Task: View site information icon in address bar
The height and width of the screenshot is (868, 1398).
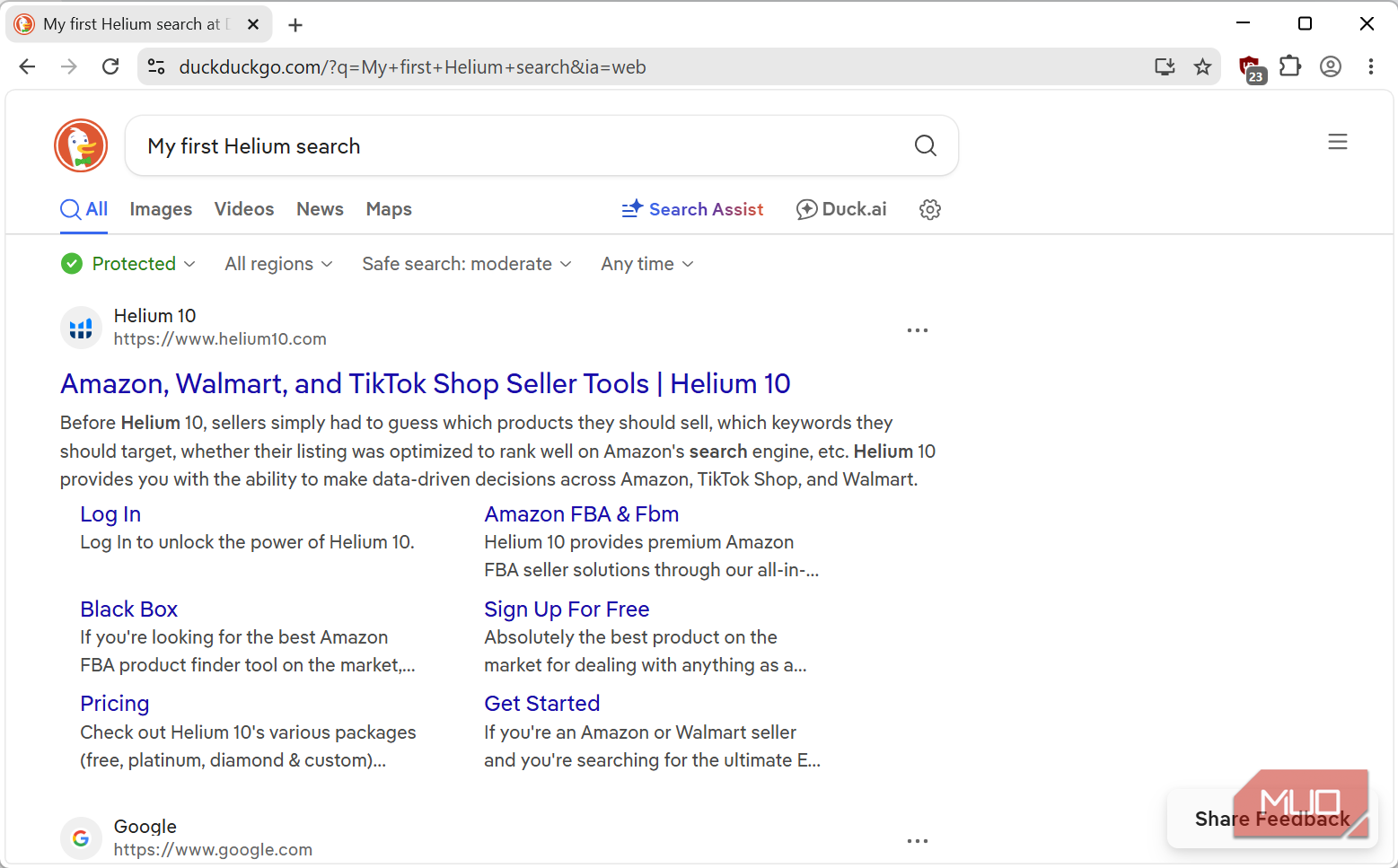Action: point(156,66)
